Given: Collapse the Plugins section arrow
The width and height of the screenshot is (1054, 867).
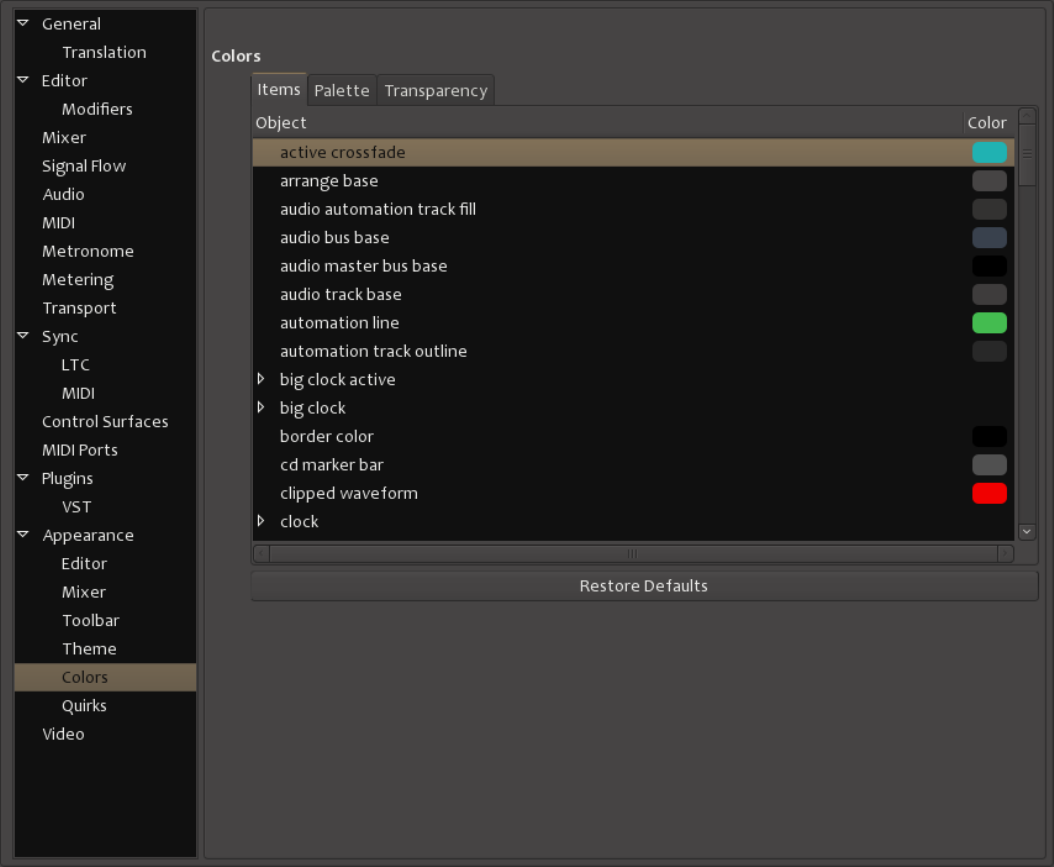Looking at the screenshot, I should tap(23, 478).
